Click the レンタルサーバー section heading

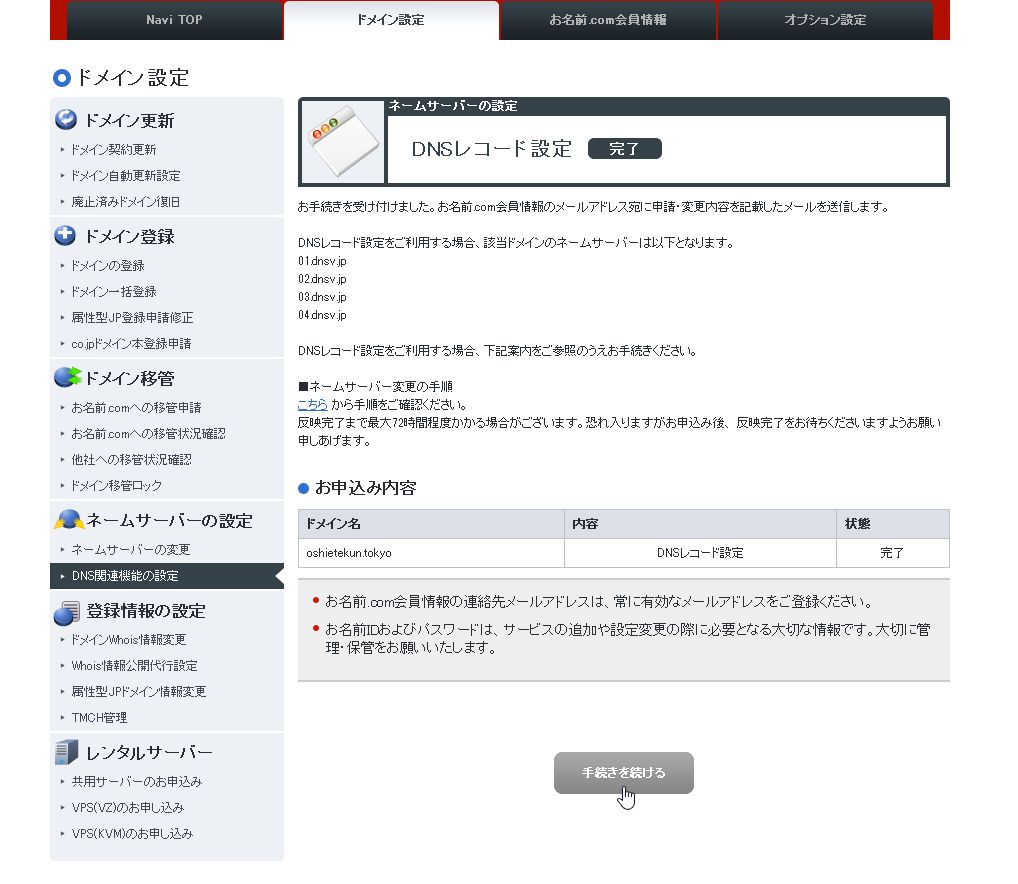click(x=149, y=752)
